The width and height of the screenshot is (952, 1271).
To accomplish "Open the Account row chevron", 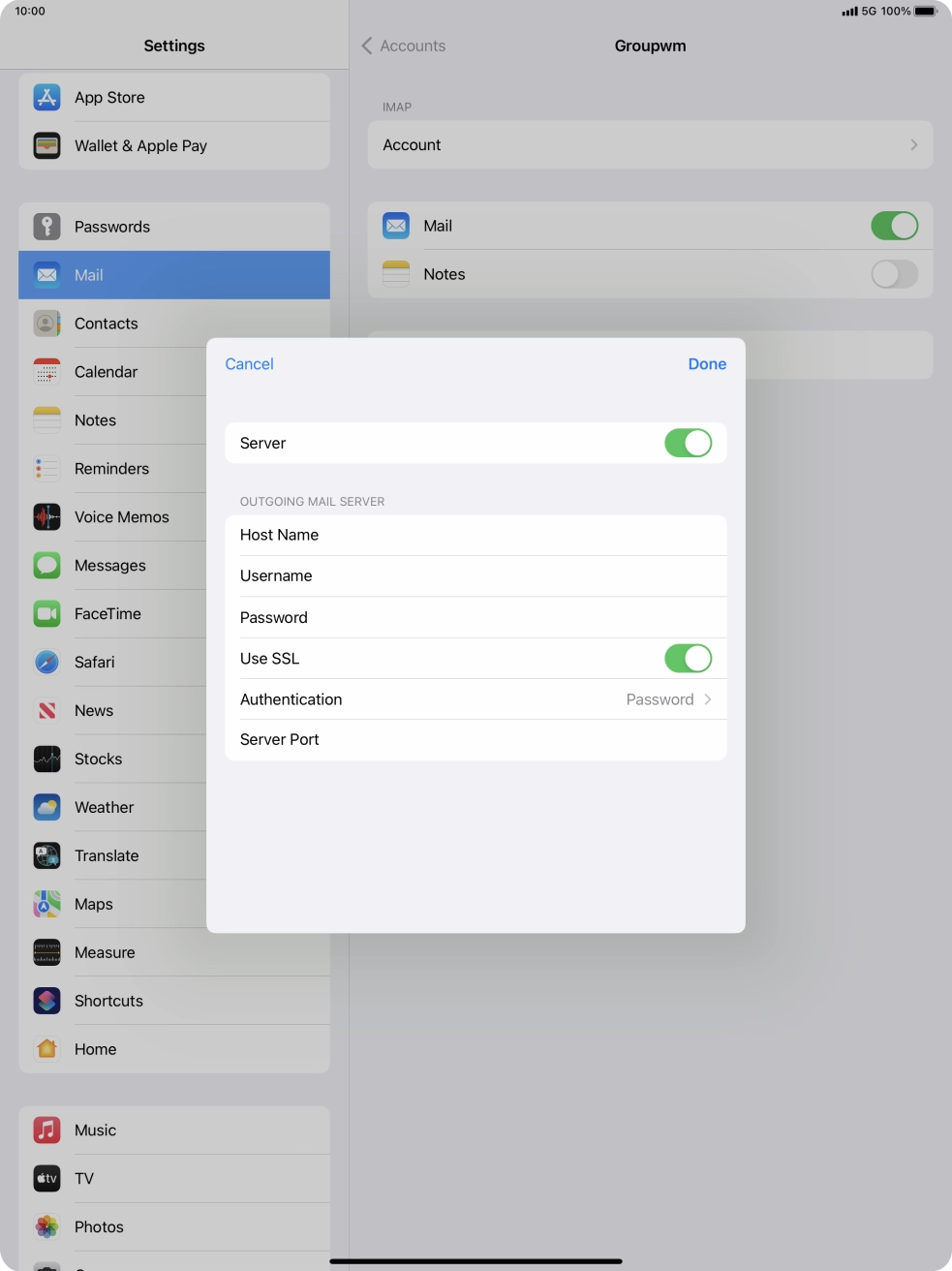I will tap(912, 145).
